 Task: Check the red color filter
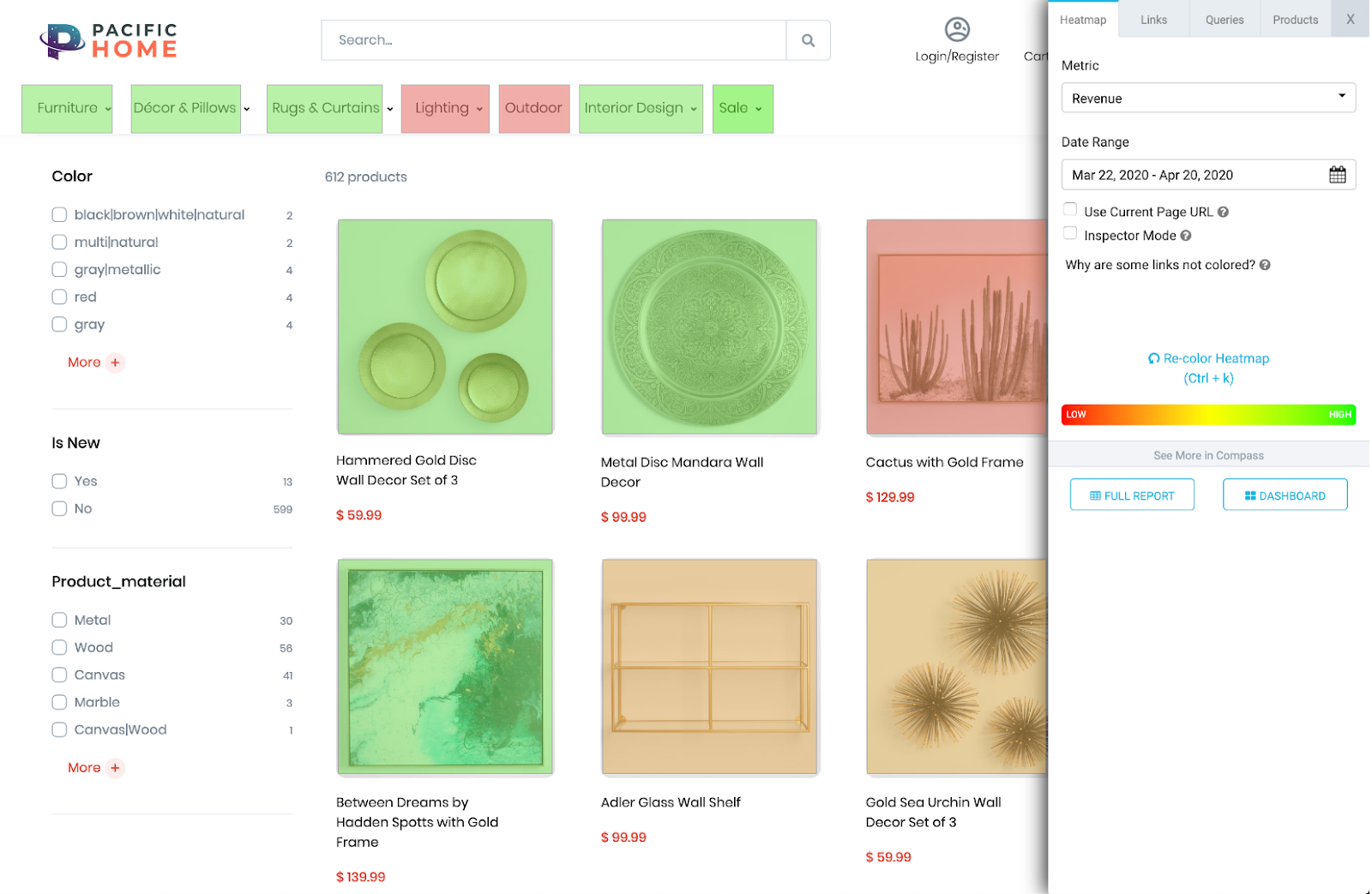coord(59,297)
